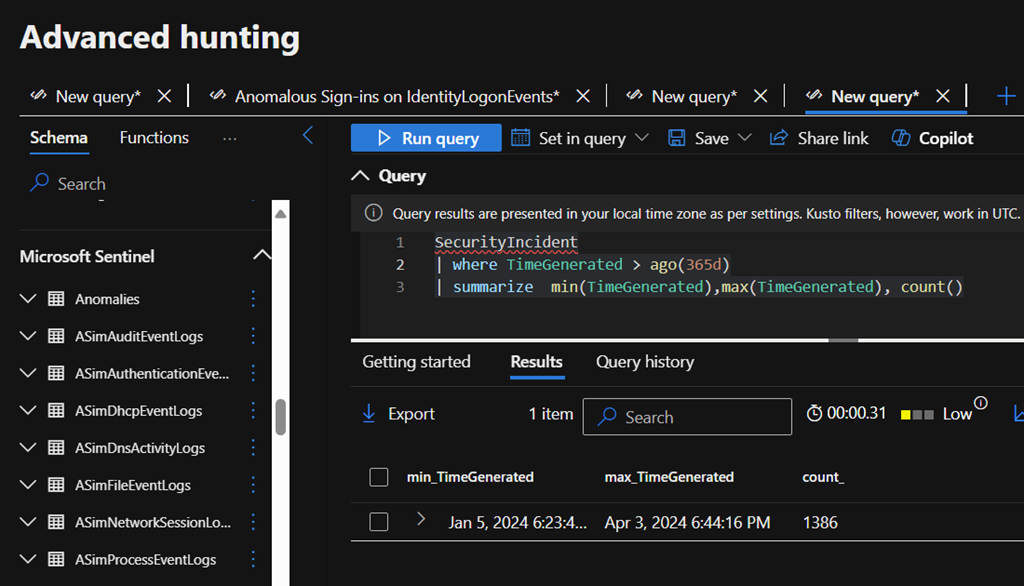Add a new query tab with plus icon
The width and height of the screenshot is (1024, 586).
(x=1006, y=96)
